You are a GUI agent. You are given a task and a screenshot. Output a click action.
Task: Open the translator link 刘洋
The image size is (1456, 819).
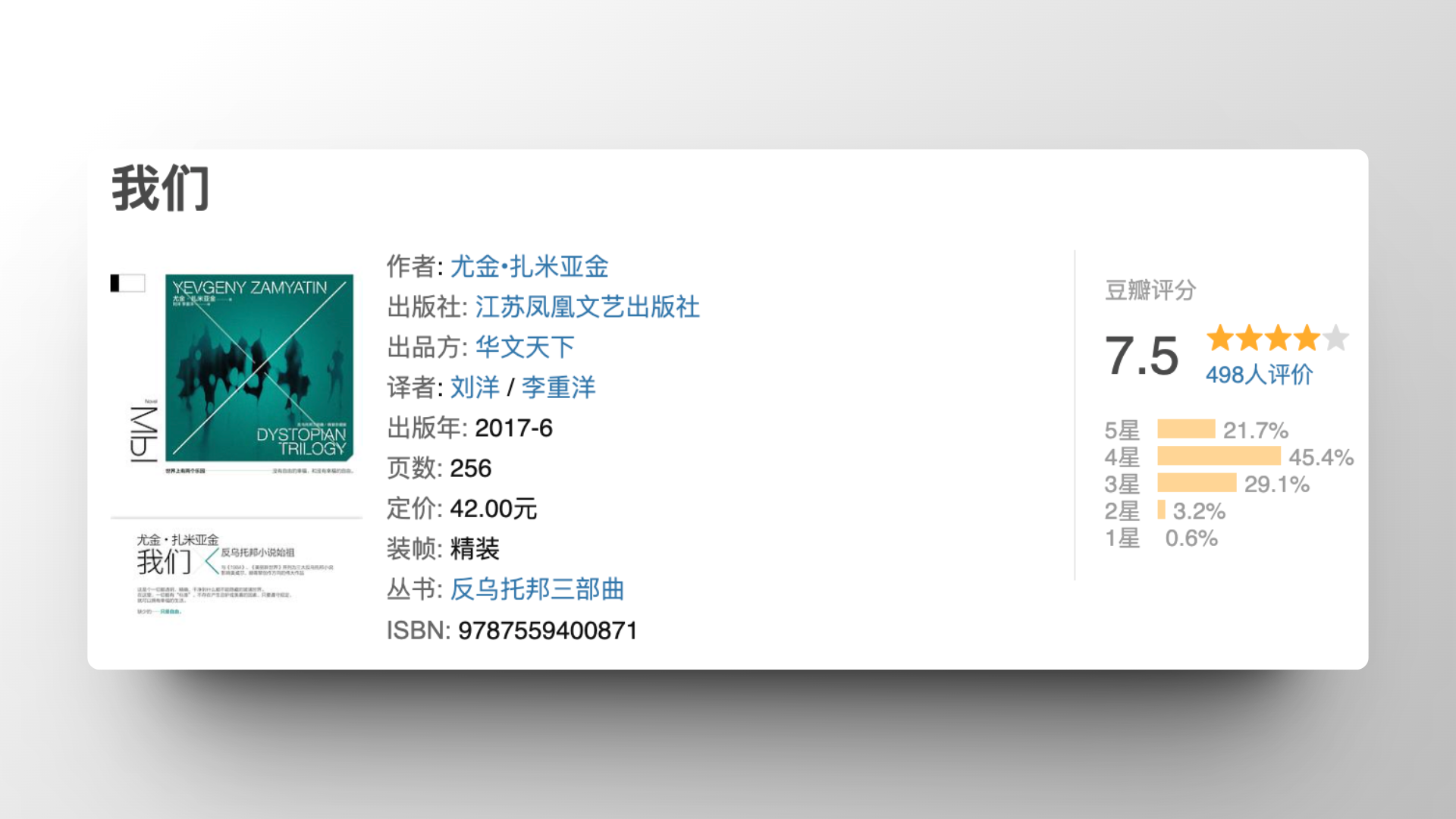(x=475, y=388)
